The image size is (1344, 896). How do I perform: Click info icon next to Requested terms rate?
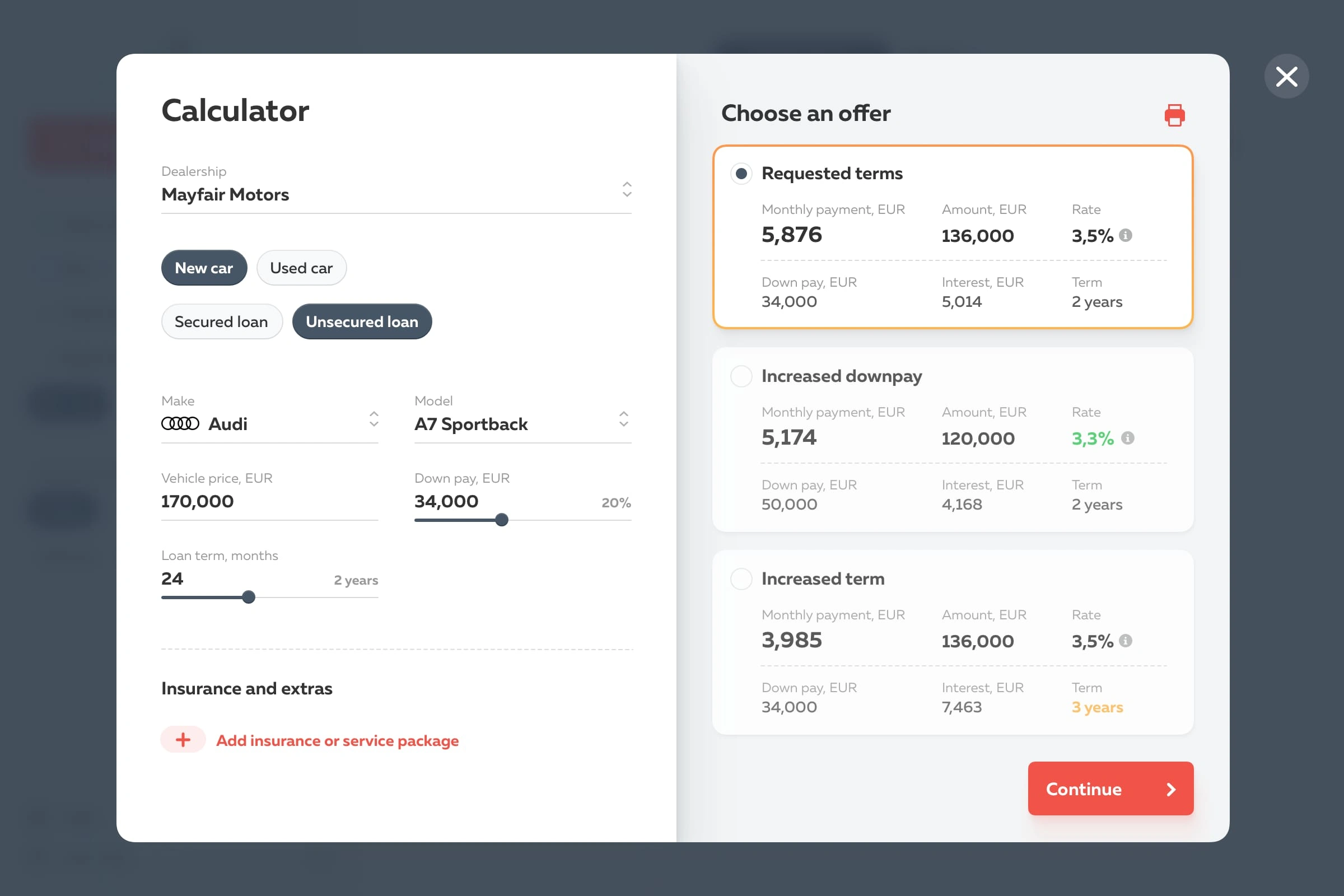(x=1126, y=235)
